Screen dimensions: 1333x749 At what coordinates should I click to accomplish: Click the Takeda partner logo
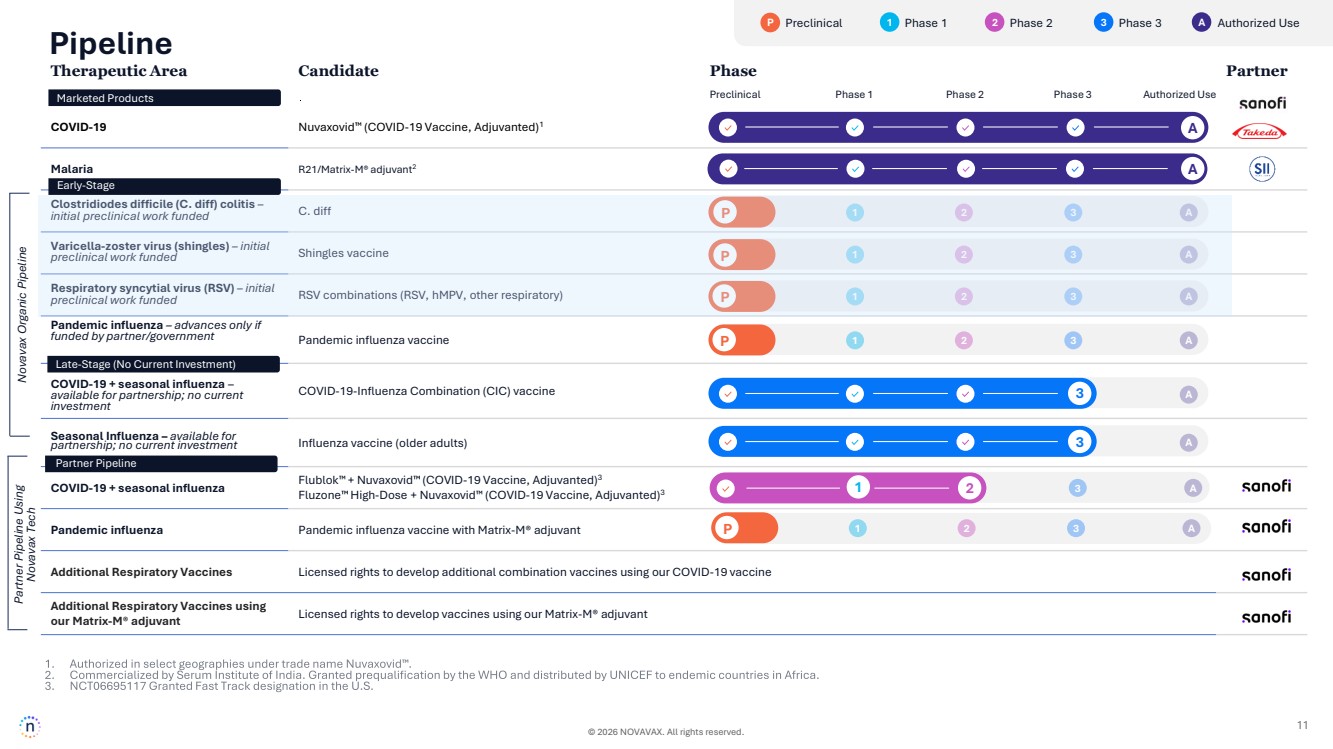pos(1259,132)
